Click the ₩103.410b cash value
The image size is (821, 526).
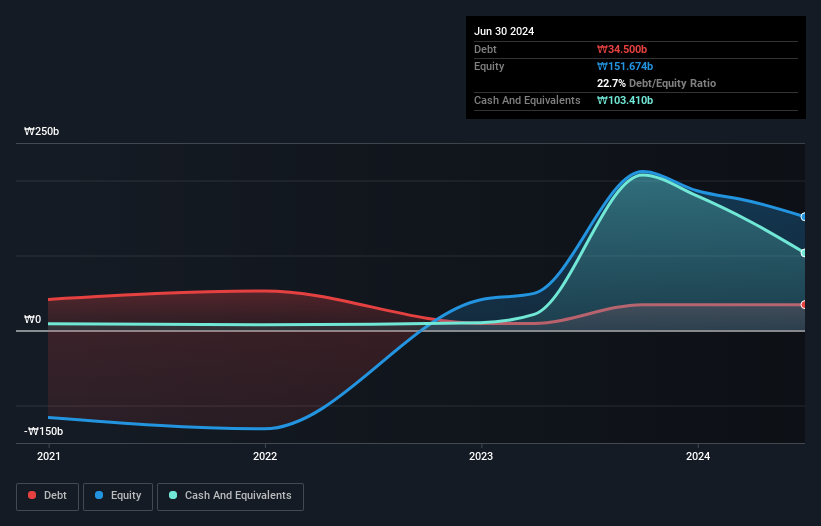click(625, 100)
